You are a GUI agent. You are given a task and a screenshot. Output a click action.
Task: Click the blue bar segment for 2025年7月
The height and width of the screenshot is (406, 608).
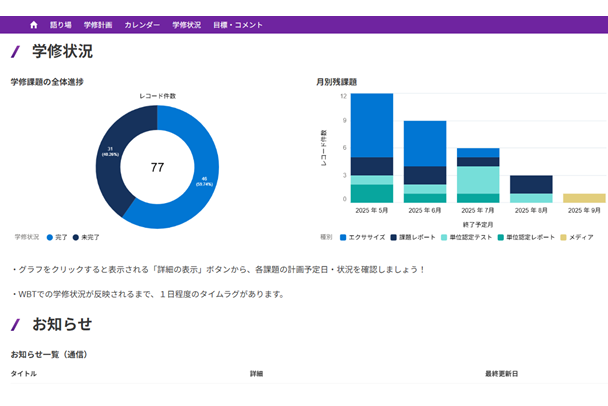tap(478, 153)
